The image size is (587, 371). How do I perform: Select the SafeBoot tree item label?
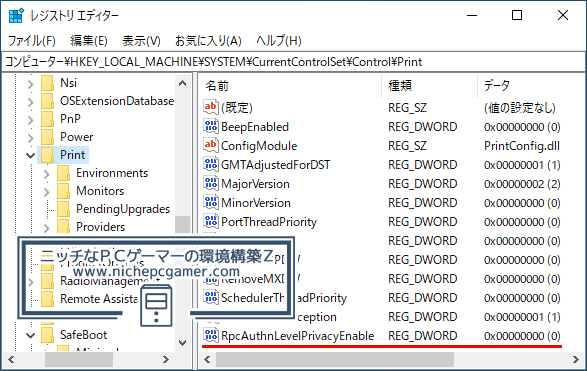point(83,335)
